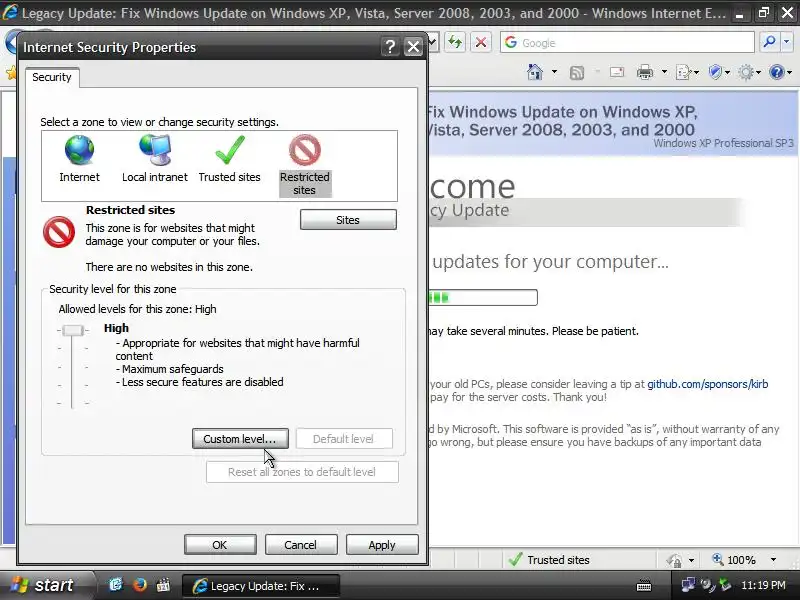This screenshot has width=800, height=600.
Task: Switch to the Security tab
Action: pos(52,77)
